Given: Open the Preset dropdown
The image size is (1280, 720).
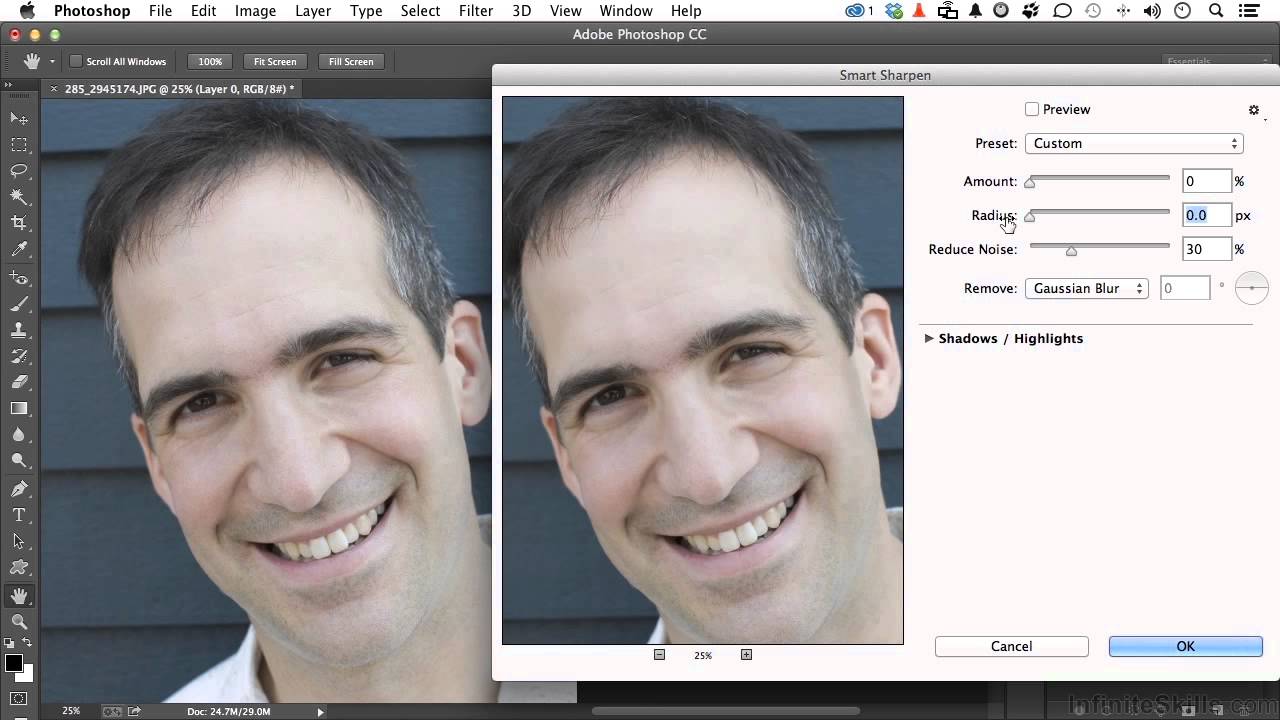Looking at the screenshot, I should [x=1133, y=144].
